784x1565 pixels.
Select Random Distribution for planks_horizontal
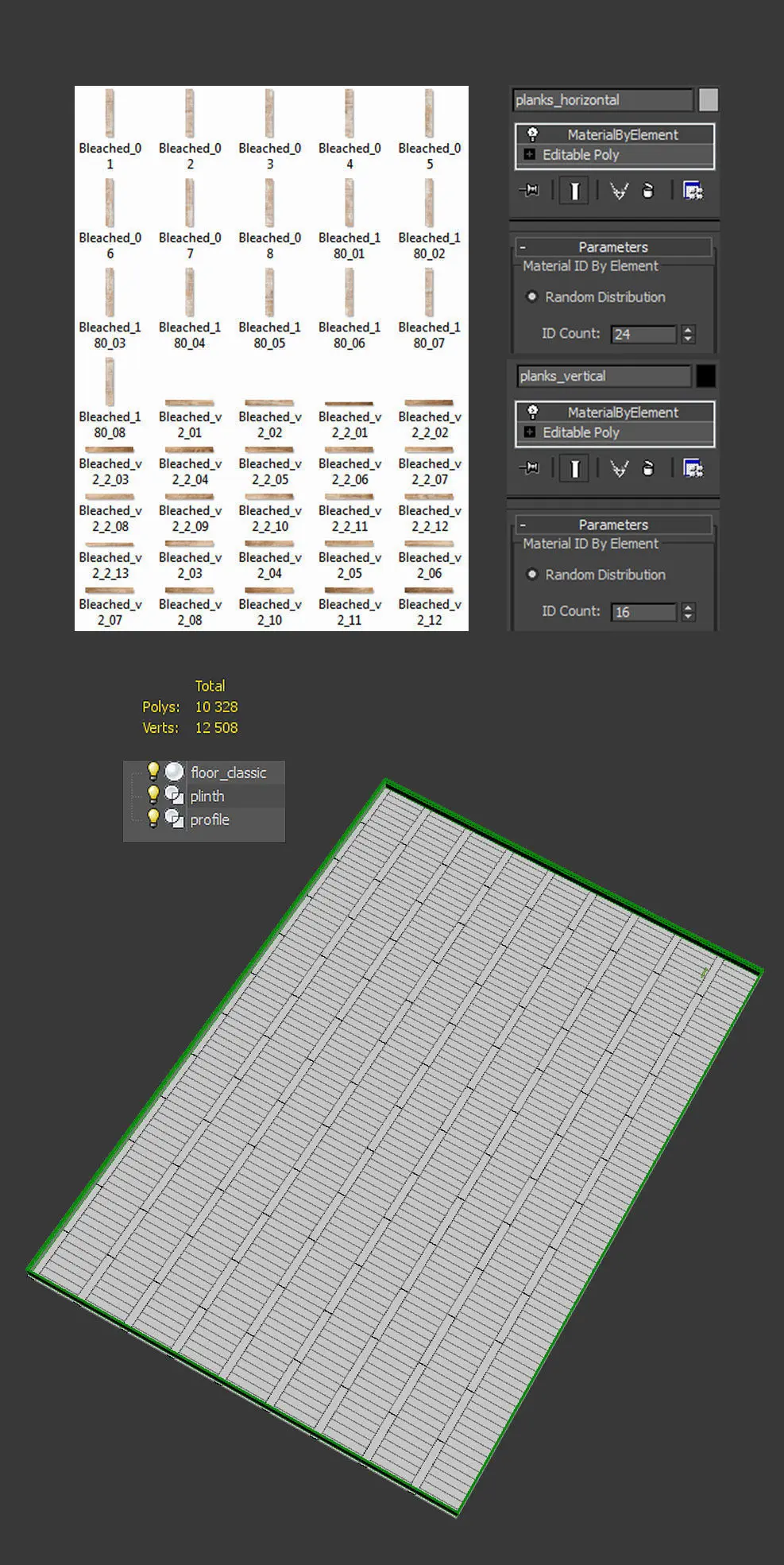(x=532, y=296)
